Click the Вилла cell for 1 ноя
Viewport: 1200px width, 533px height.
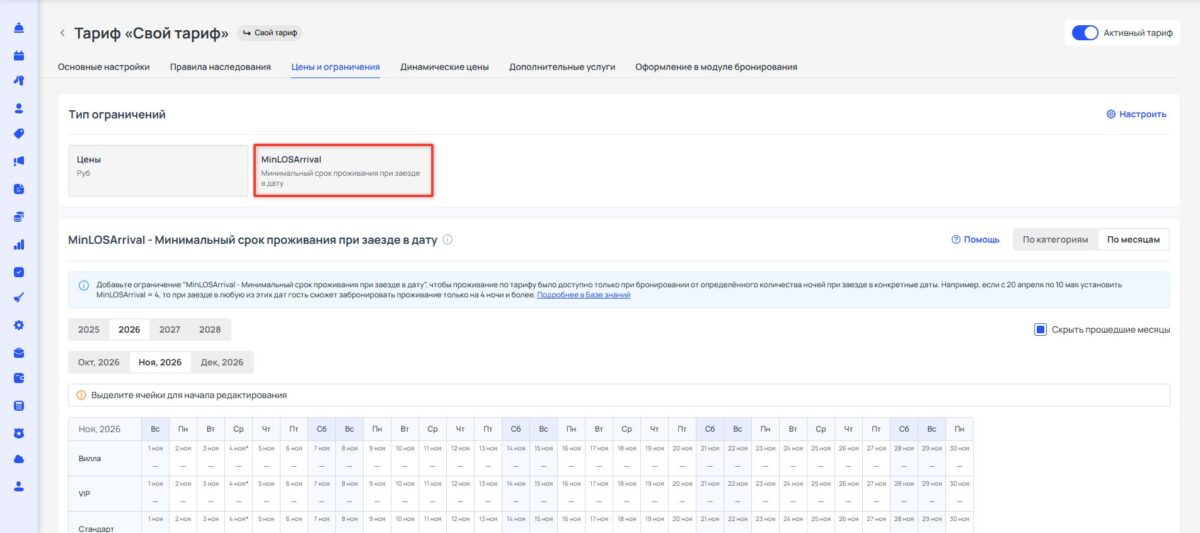[x=155, y=458]
